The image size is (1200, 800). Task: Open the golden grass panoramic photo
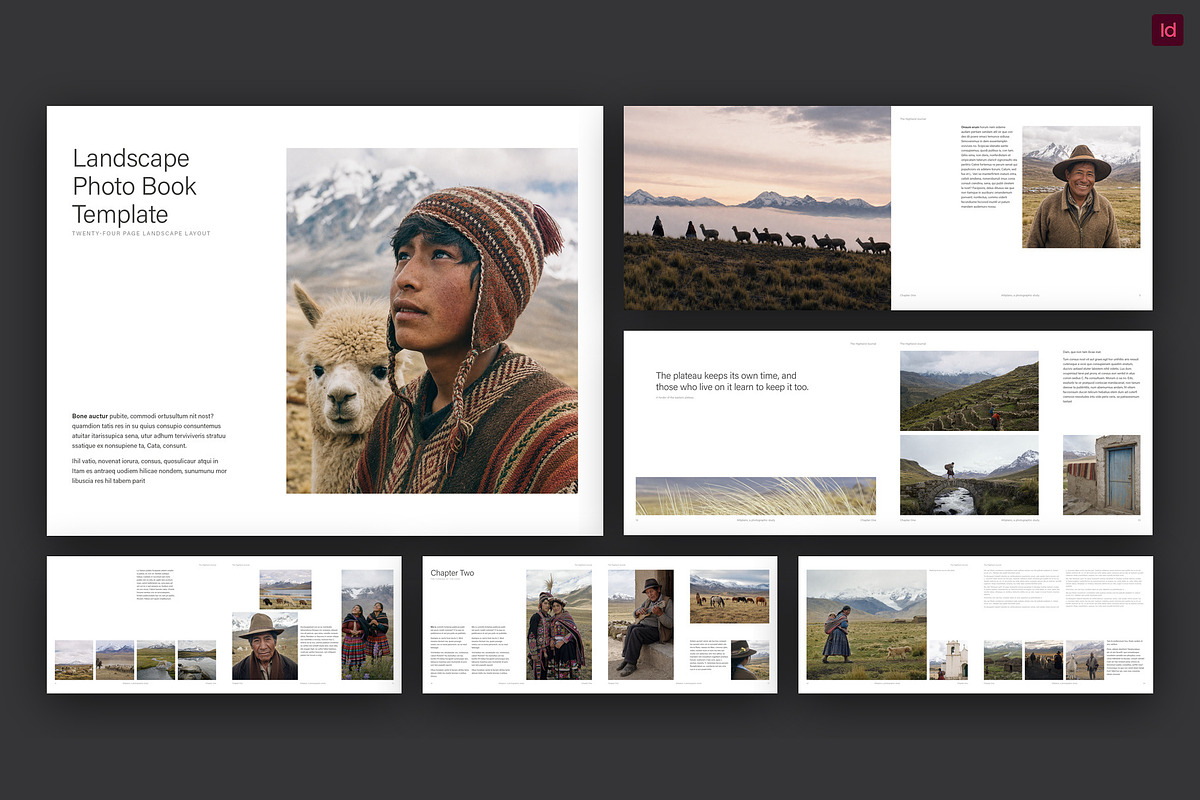pyautogui.click(x=756, y=496)
